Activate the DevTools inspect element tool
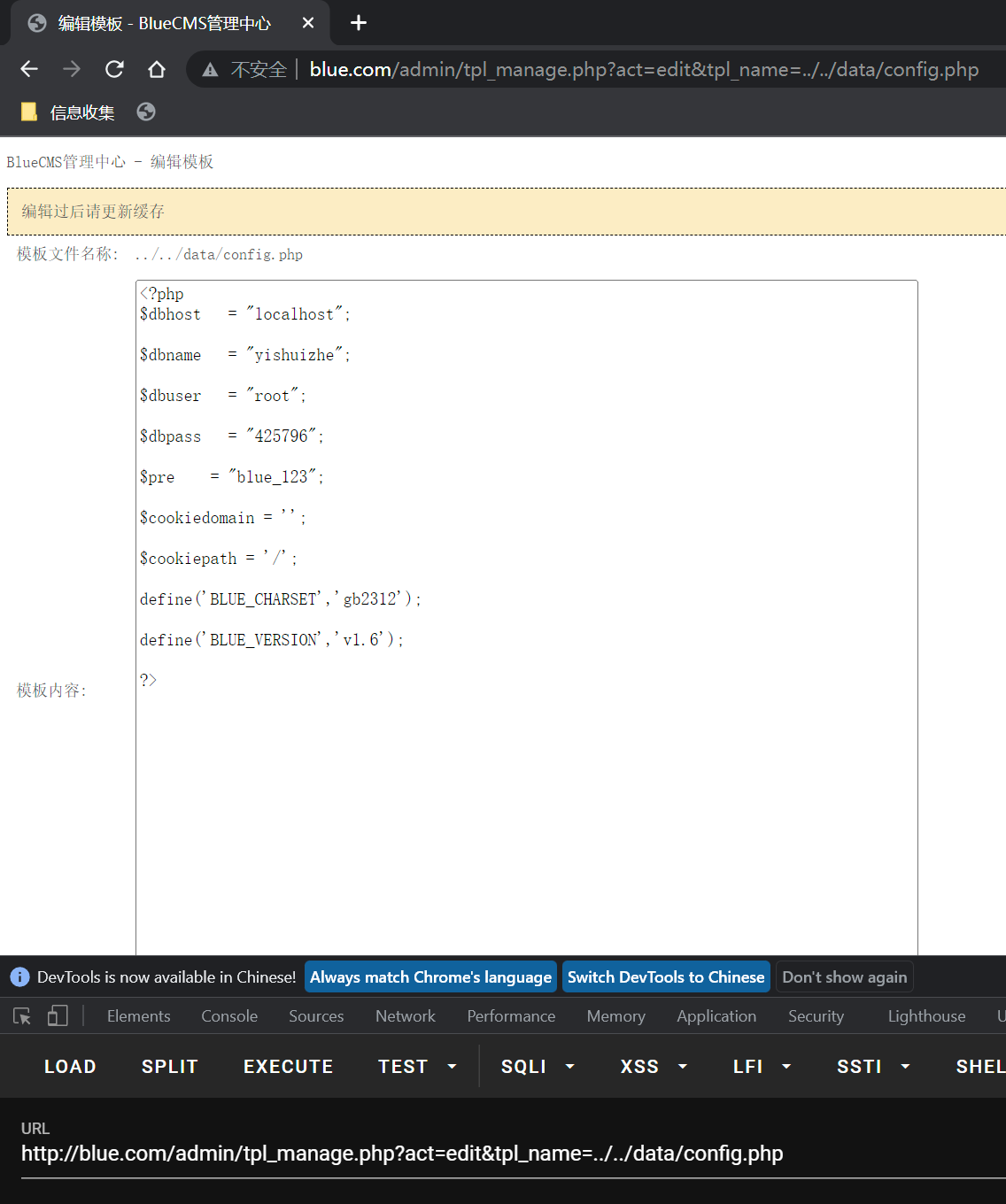This screenshot has height=1204, width=1006. tap(22, 1016)
